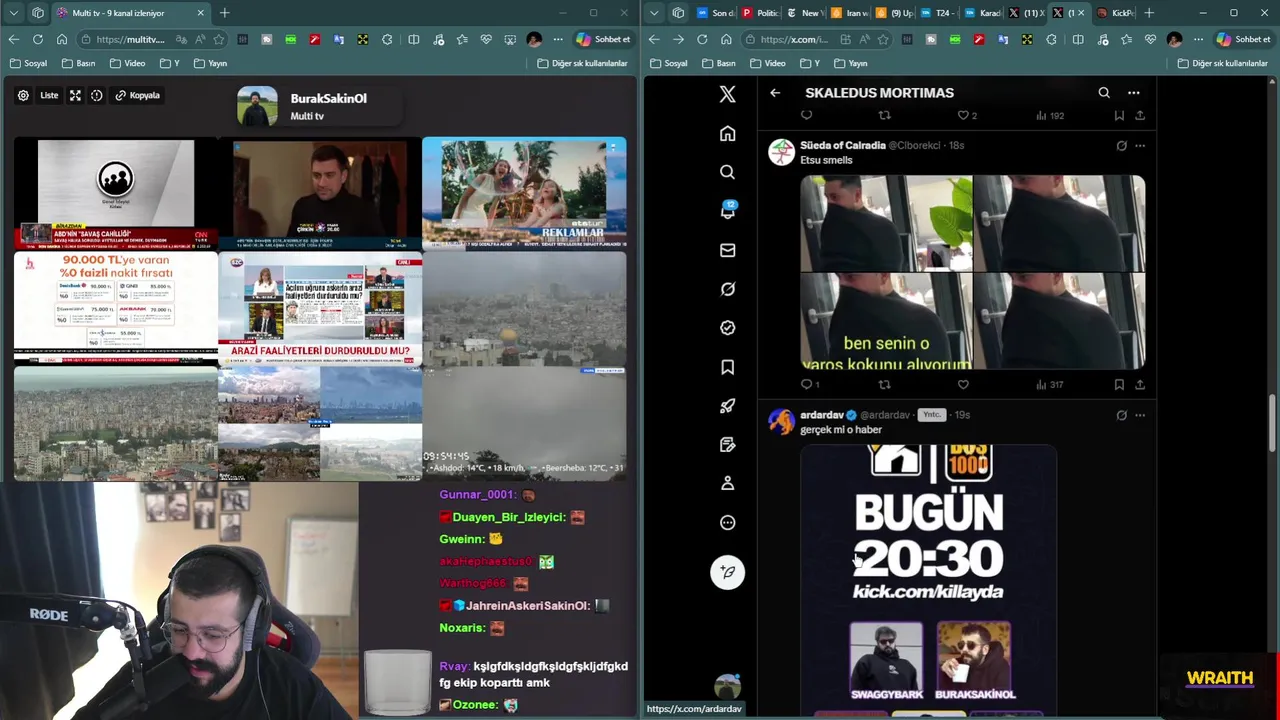This screenshot has height=720, width=1280.
Task: Open the 90.000 TL faizli nakit thumbnail
Action: 116,306
